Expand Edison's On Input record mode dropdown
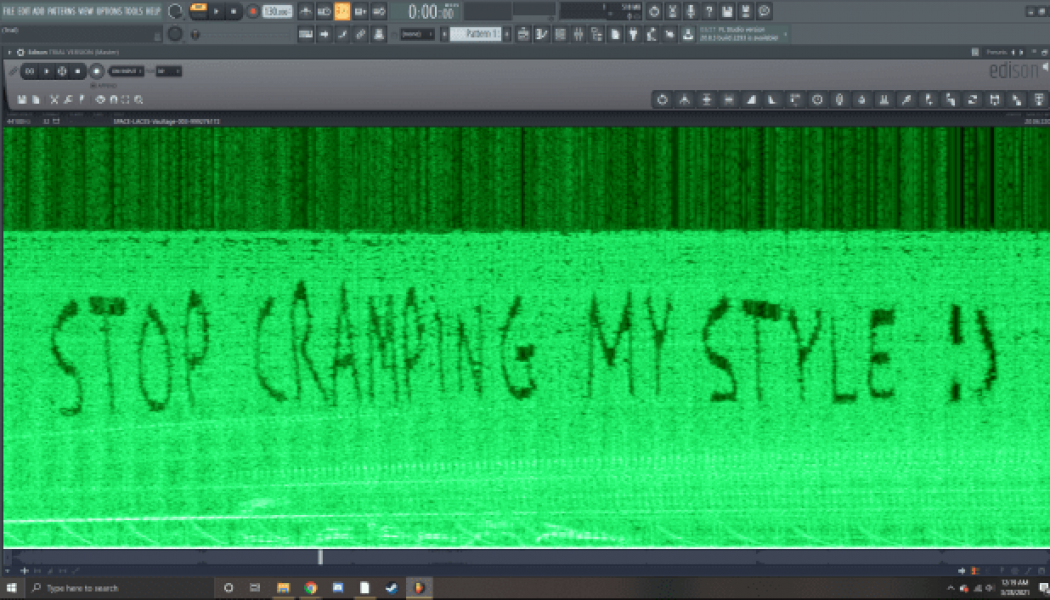1050x600 pixels. [126, 71]
